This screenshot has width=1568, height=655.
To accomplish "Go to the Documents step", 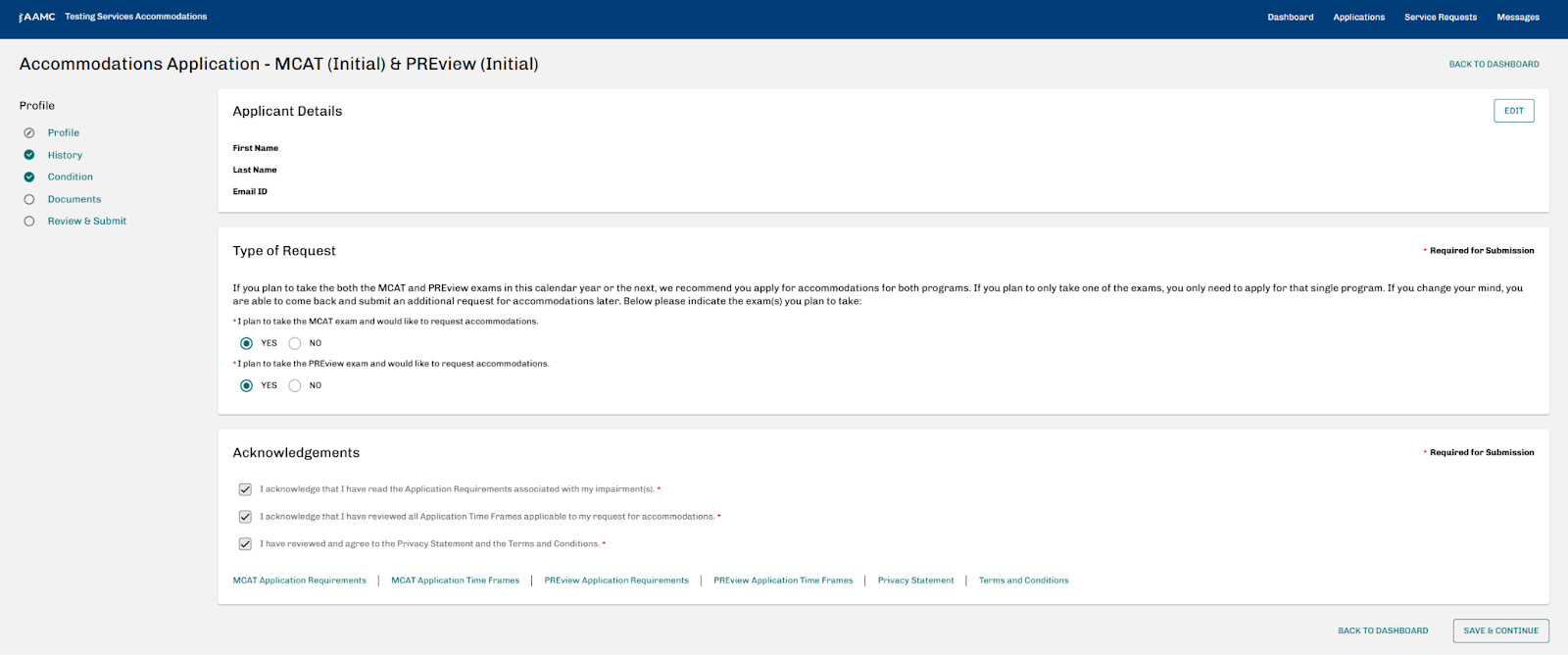I will coord(74,199).
